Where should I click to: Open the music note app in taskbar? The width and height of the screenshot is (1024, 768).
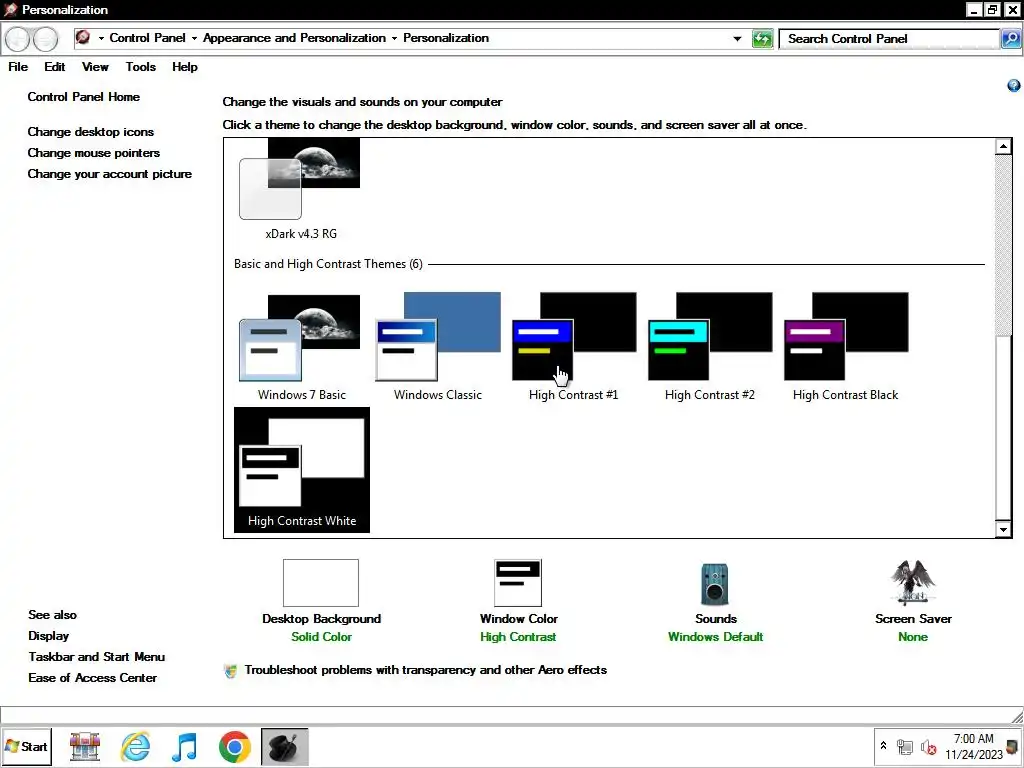(x=185, y=746)
